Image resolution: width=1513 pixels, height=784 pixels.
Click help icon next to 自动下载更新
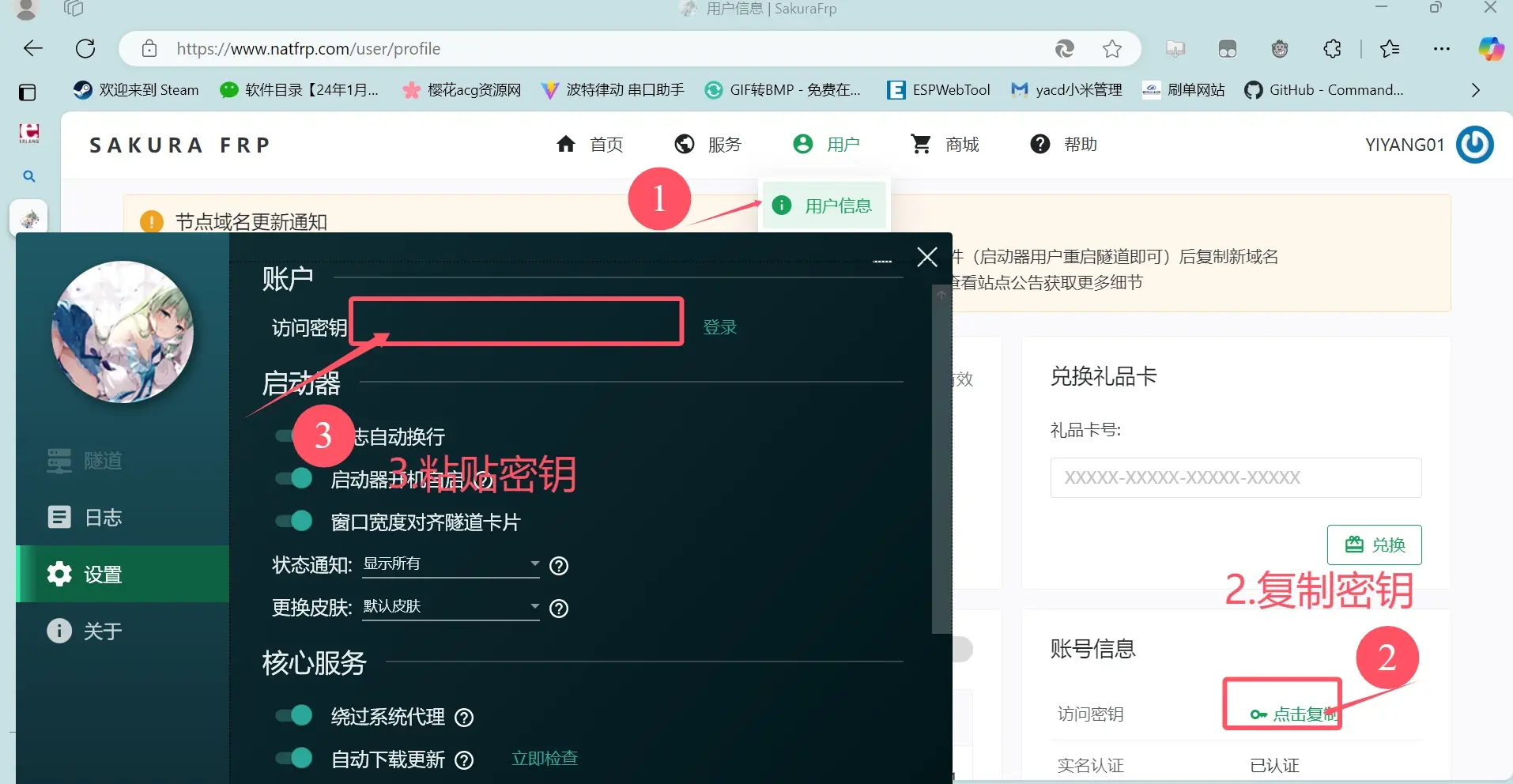[x=465, y=760]
